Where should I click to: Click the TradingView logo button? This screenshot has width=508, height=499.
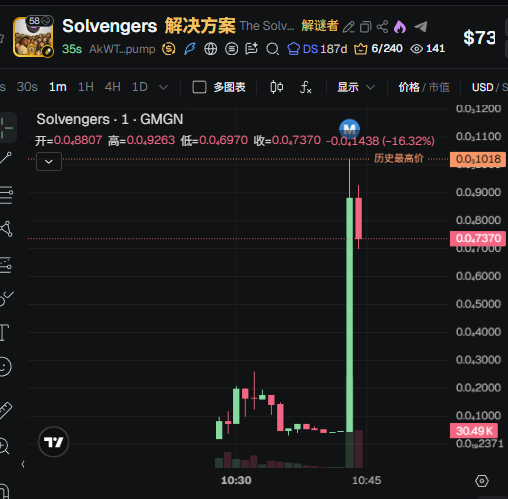coord(54,442)
